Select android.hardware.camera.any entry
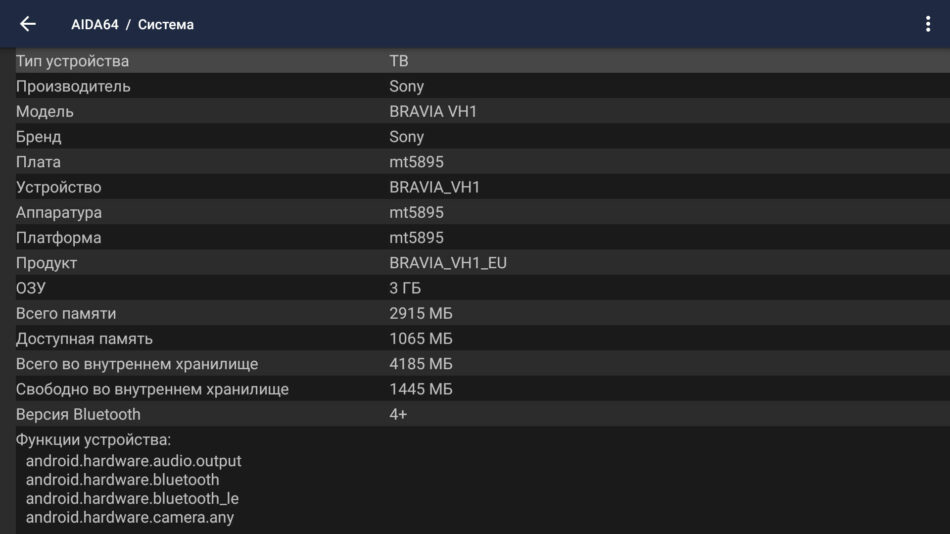The image size is (950, 534). pos(130,518)
